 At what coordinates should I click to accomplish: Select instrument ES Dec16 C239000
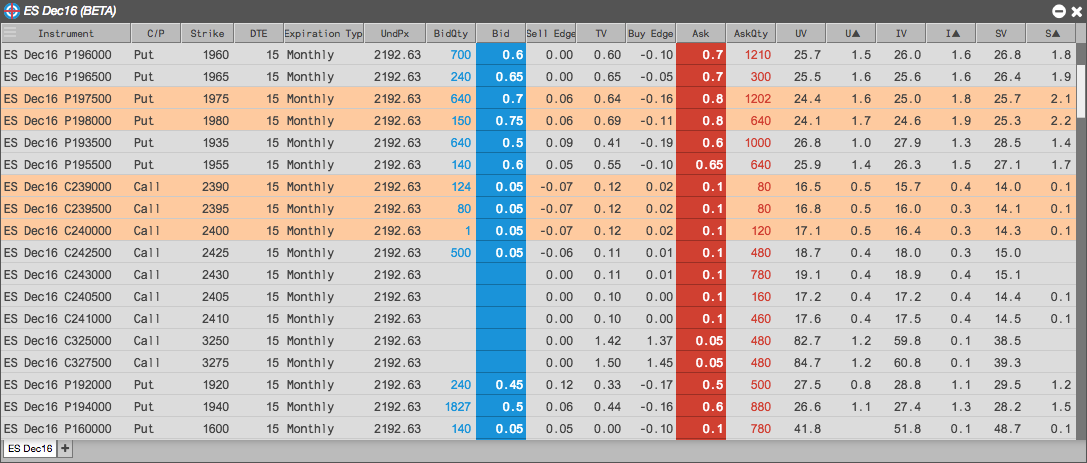(x=58, y=187)
